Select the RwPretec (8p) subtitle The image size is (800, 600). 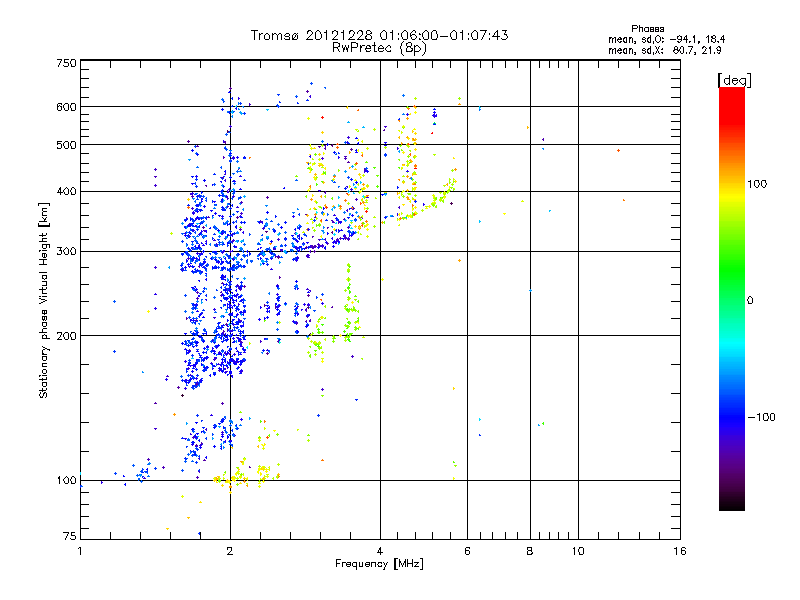pyautogui.click(x=379, y=48)
